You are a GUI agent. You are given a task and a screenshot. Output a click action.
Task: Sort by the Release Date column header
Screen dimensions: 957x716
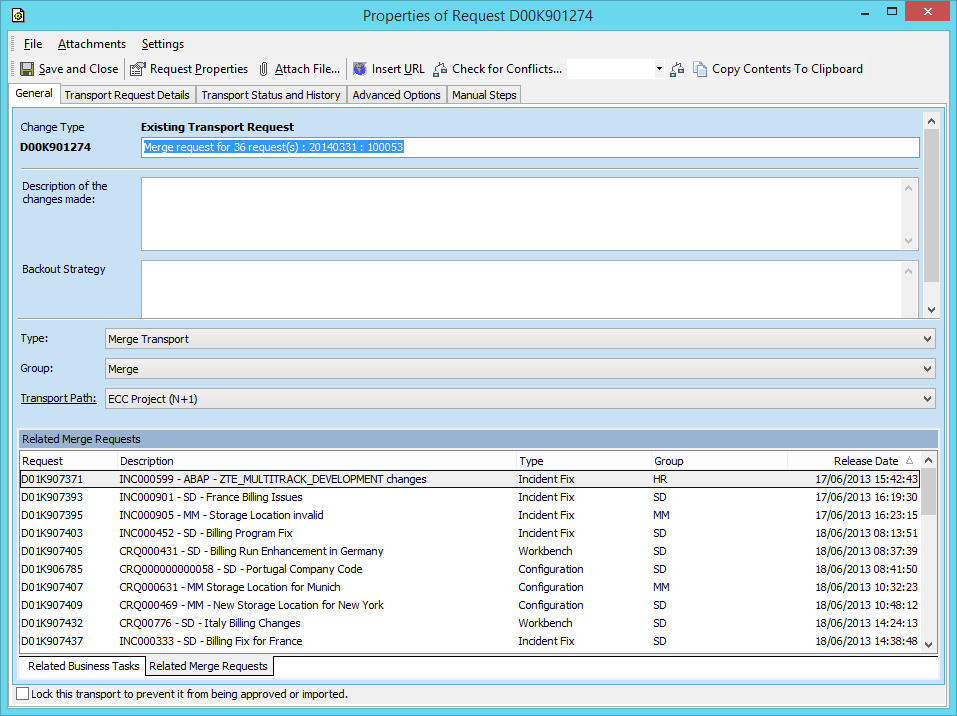[x=865, y=461]
